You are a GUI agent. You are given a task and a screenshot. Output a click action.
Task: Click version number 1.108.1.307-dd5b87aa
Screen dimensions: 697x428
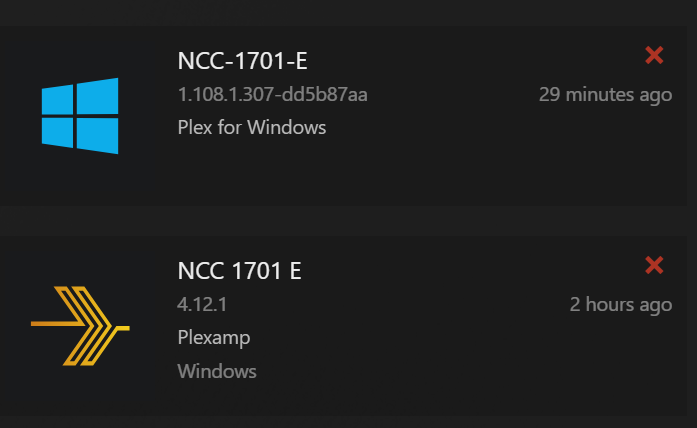(x=273, y=95)
